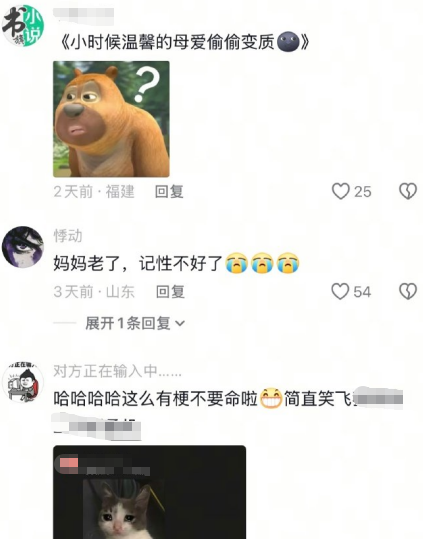Expand 展开1条回复 replies

point(135,323)
